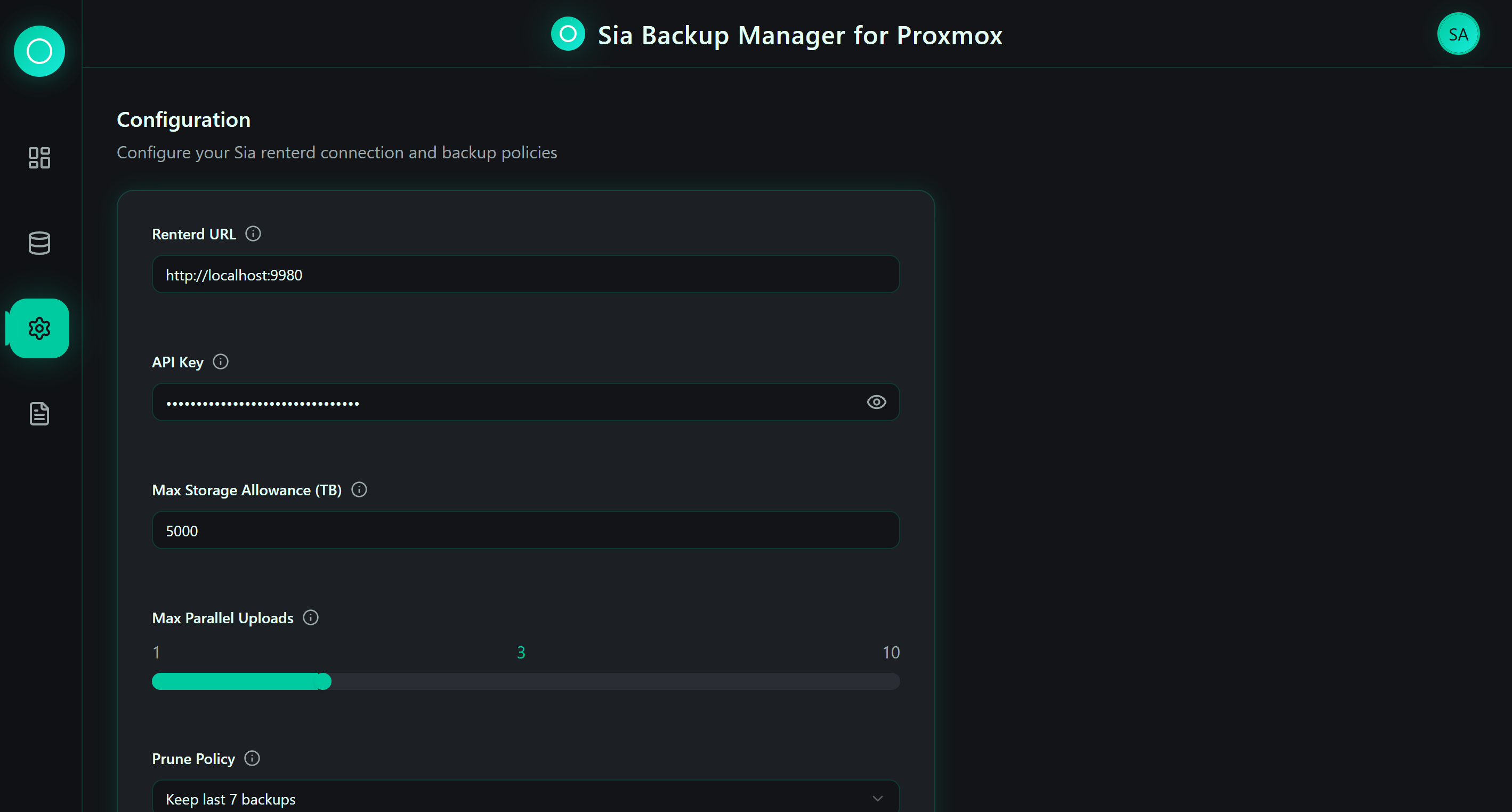Click info icon next to Max Storage Allowance
The image size is (1512, 812).
(359, 489)
